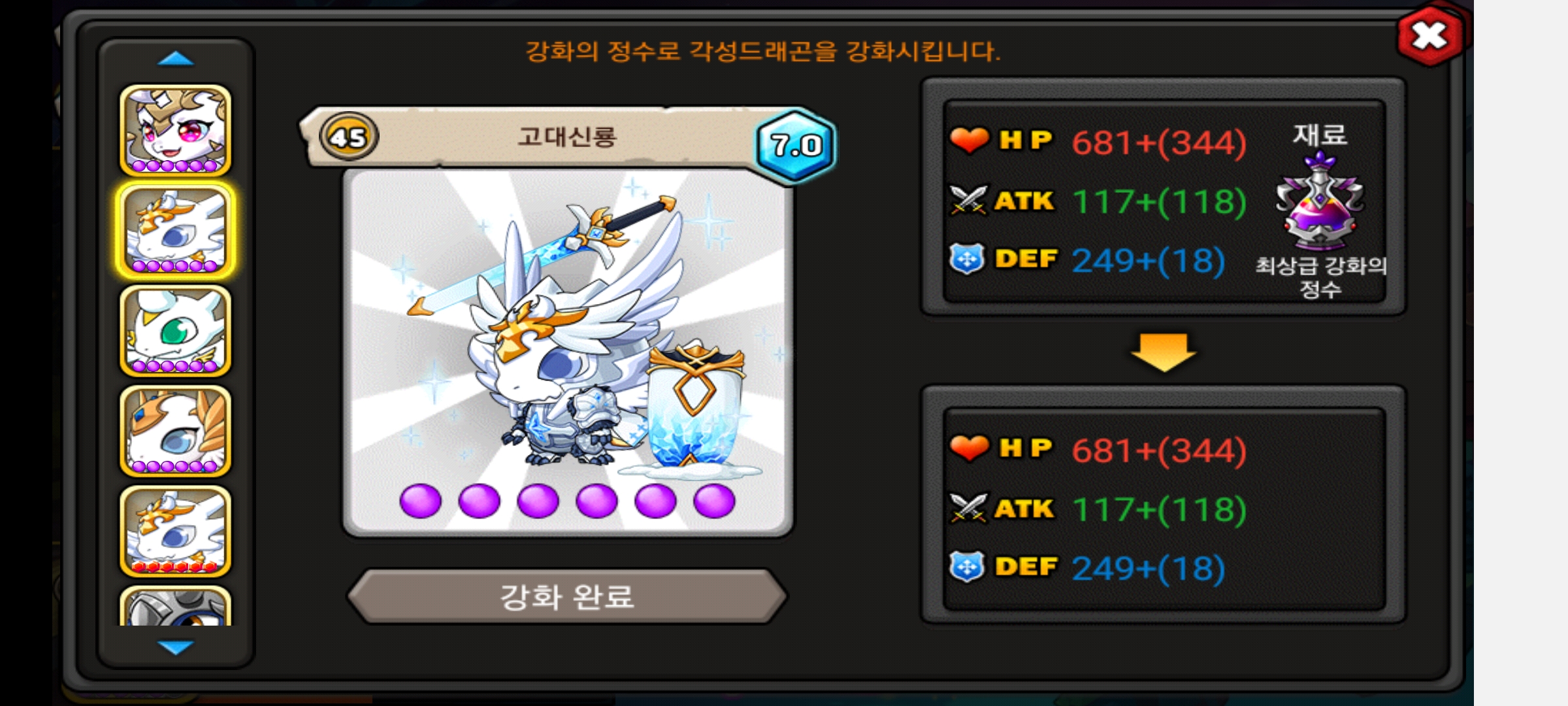The height and width of the screenshot is (706, 1568).
Task: Close the enhancement dialog with red X
Action: click(x=1429, y=35)
